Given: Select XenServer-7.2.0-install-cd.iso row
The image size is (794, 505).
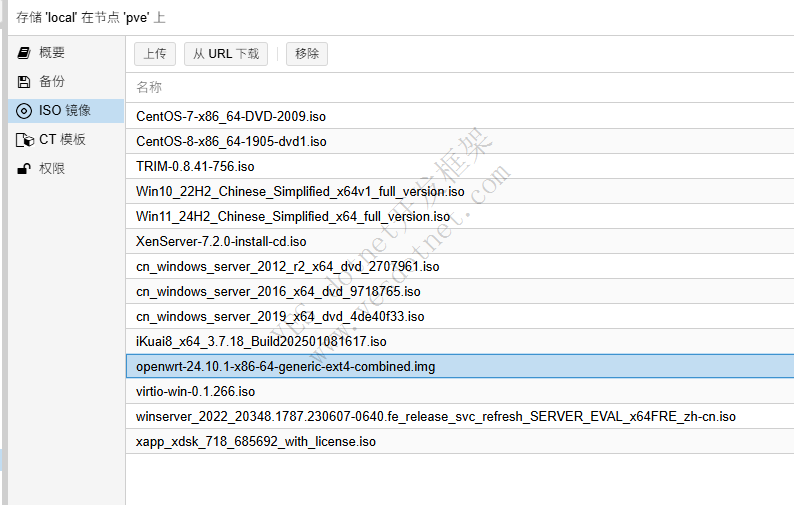Looking at the screenshot, I should pyautogui.click(x=460, y=241).
